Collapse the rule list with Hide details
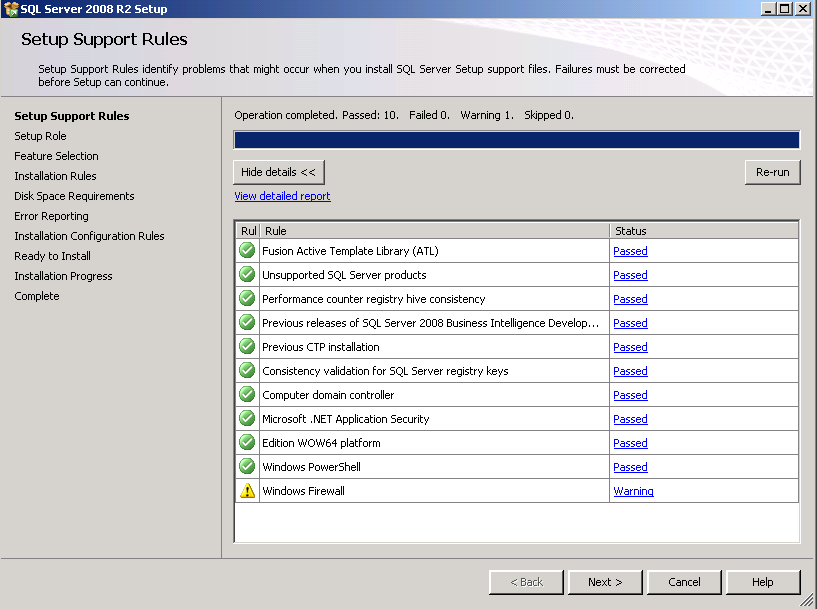The height and width of the screenshot is (609, 817). [x=279, y=172]
